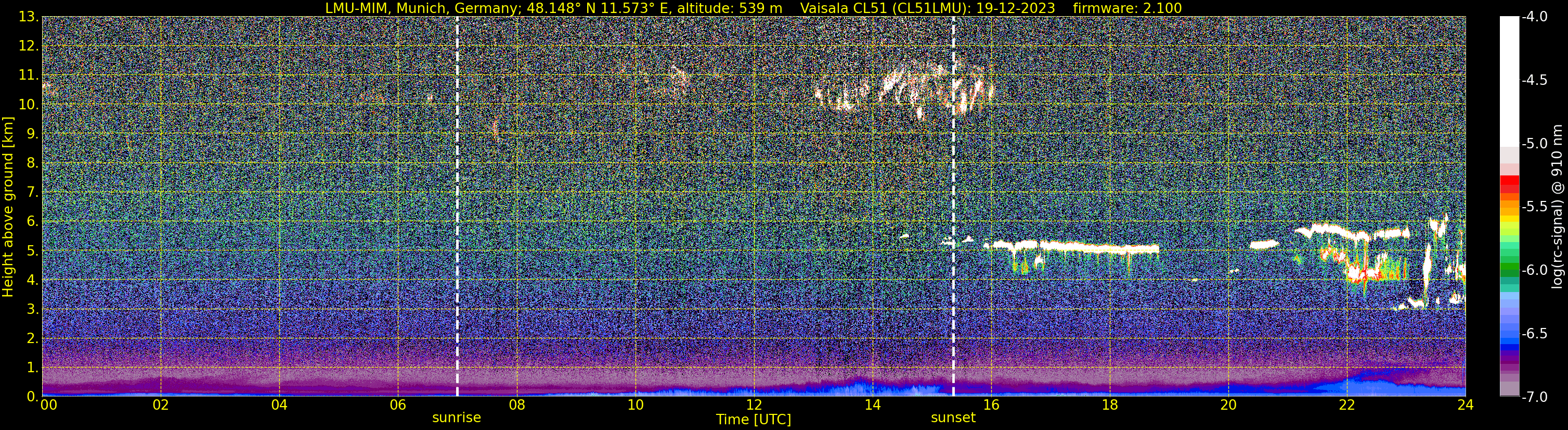Click the y-axis tick label '8.'
This screenshot has height=430, width=1568.
coord(32,163)
